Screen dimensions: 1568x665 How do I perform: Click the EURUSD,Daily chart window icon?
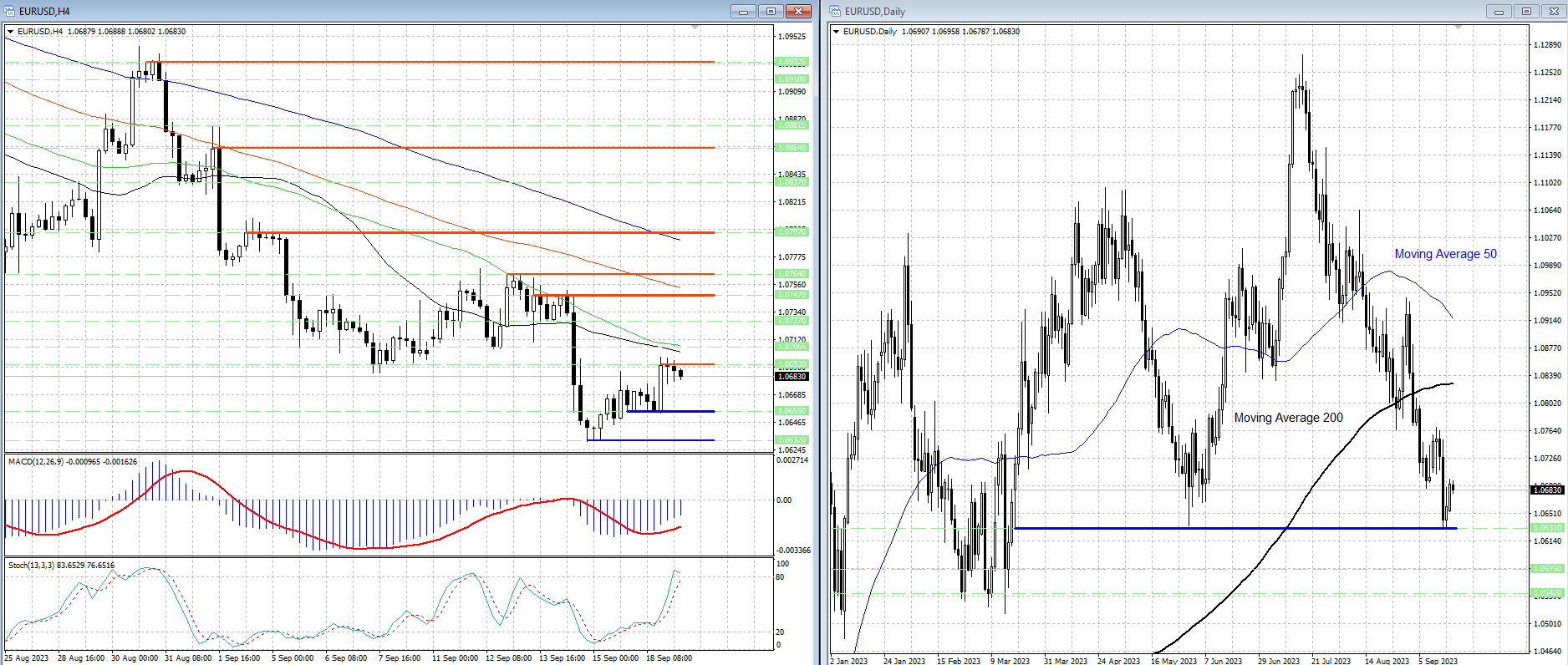(x=835, y=11)
